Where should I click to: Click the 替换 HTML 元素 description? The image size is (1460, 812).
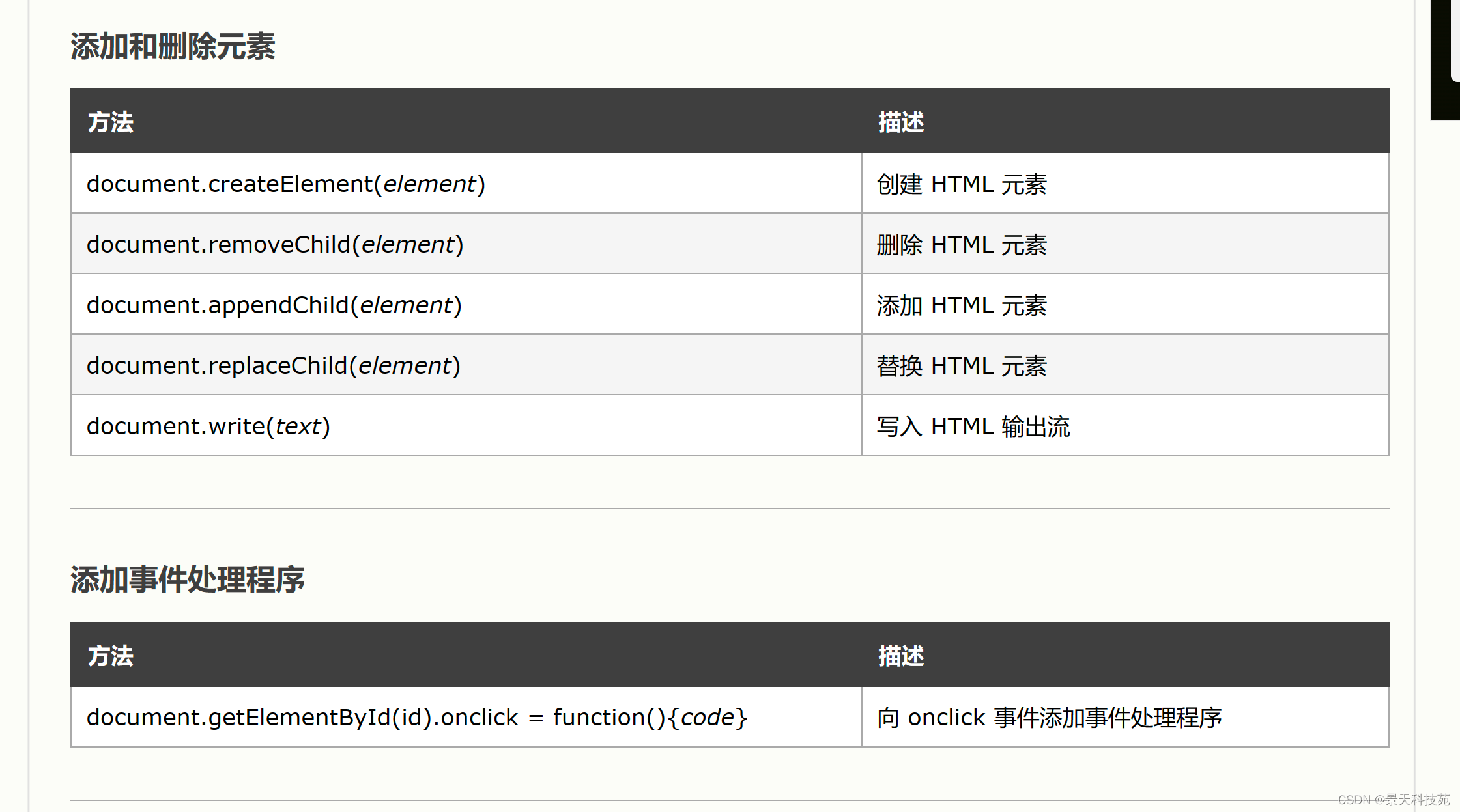(961, 366)
